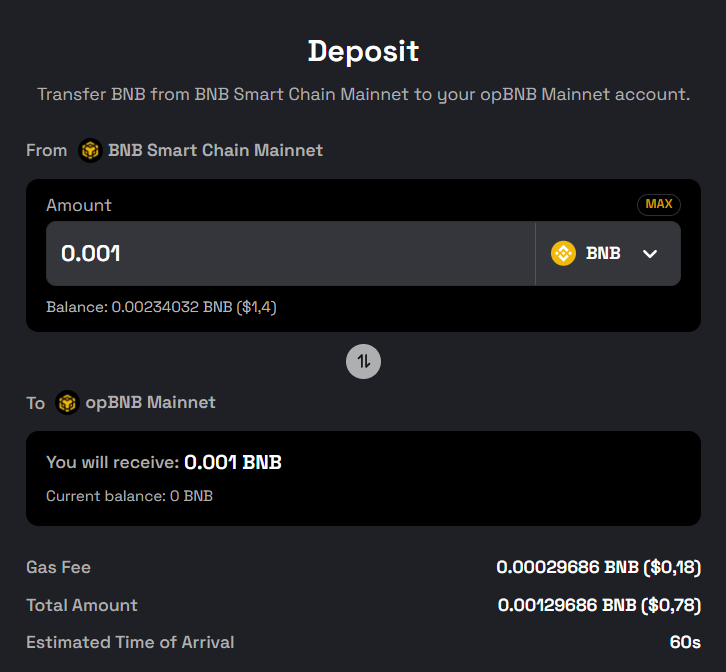Focus the amount input showing 0.001
Image resolution: width=726 pixels, height=672 pixels.
point(291,253)
